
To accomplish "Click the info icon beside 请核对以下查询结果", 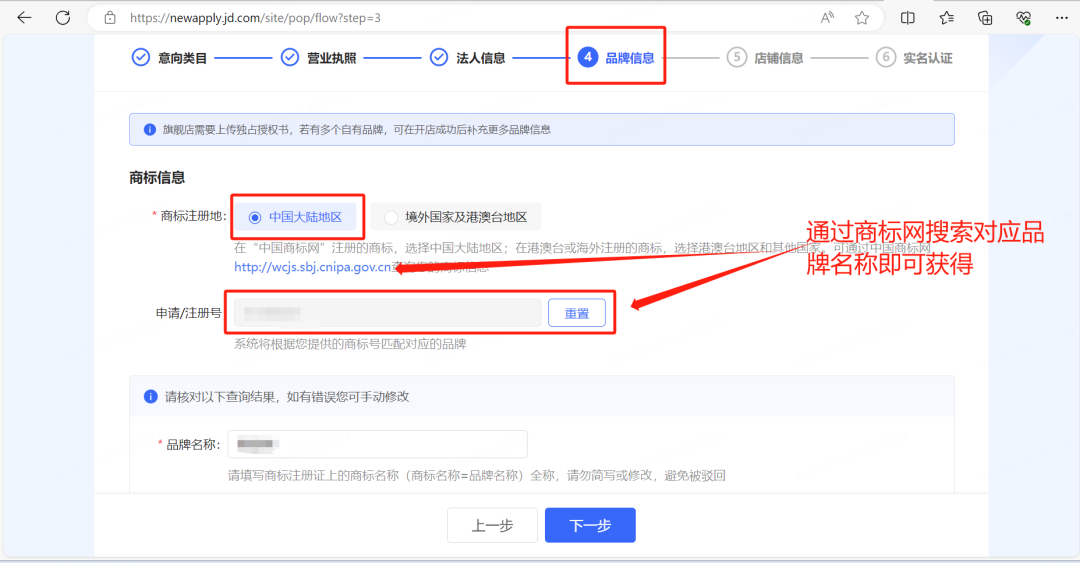I will (150, 396).
